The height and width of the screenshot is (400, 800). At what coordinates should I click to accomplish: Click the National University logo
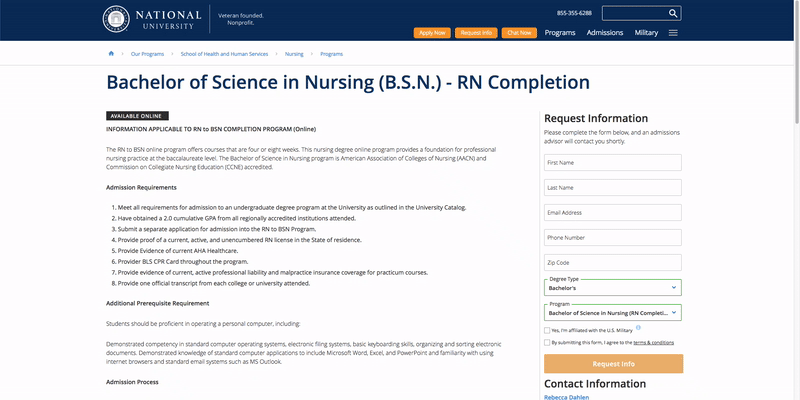152,19
